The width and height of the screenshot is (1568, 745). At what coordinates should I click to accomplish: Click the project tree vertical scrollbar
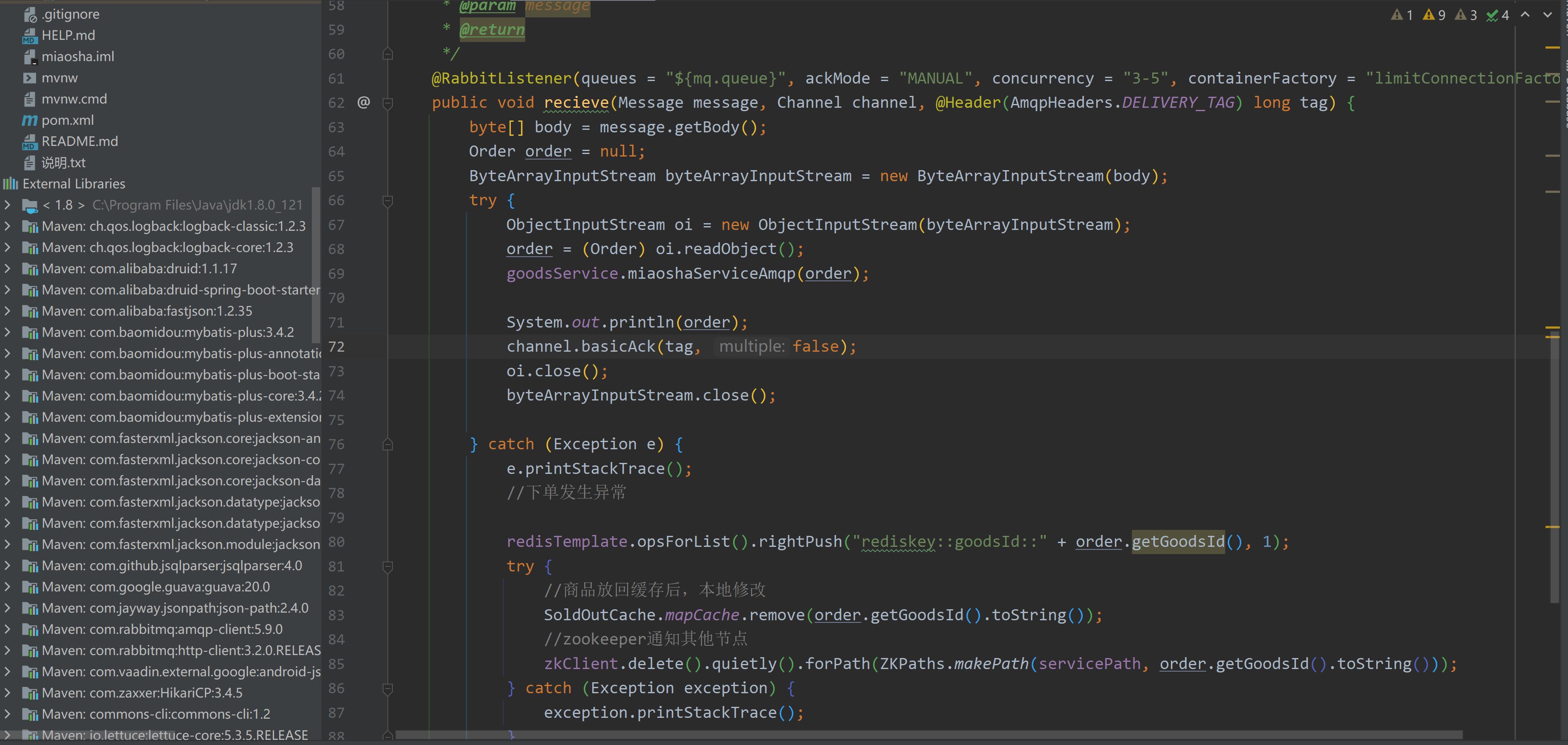315,265
